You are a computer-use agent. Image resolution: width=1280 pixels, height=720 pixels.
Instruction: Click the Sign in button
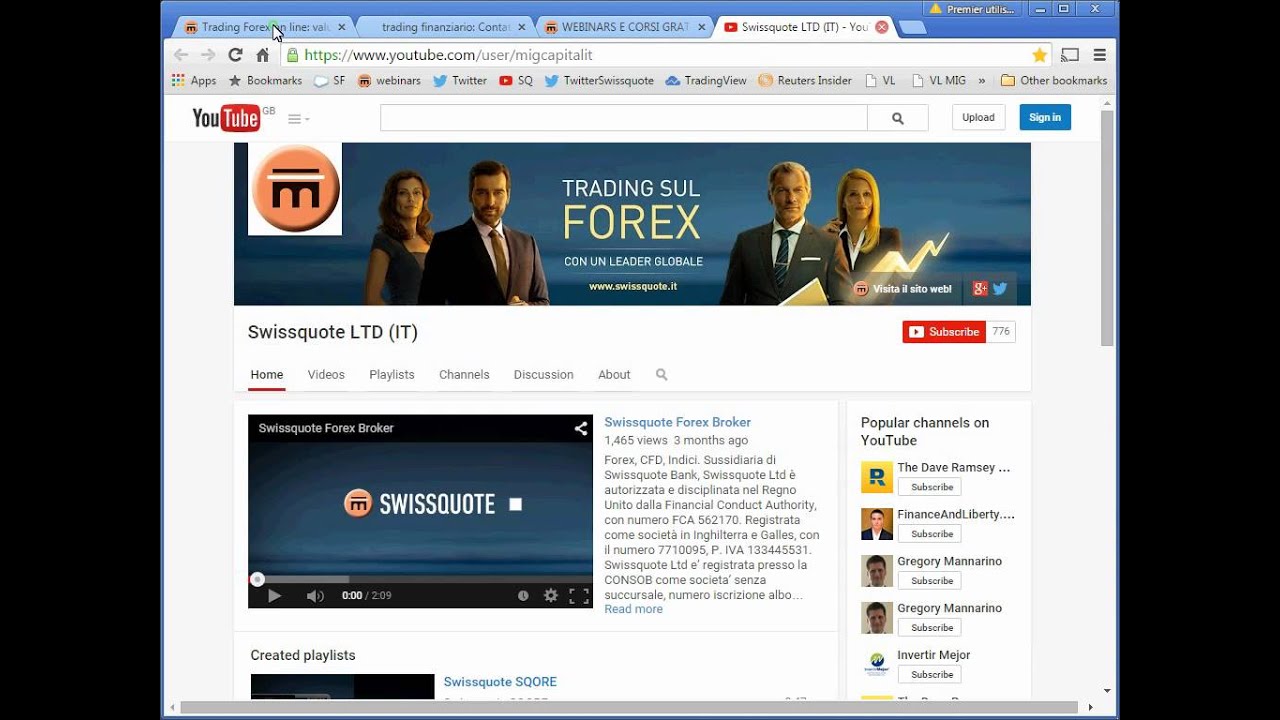pyautogui.click(x=1045, y=118)
